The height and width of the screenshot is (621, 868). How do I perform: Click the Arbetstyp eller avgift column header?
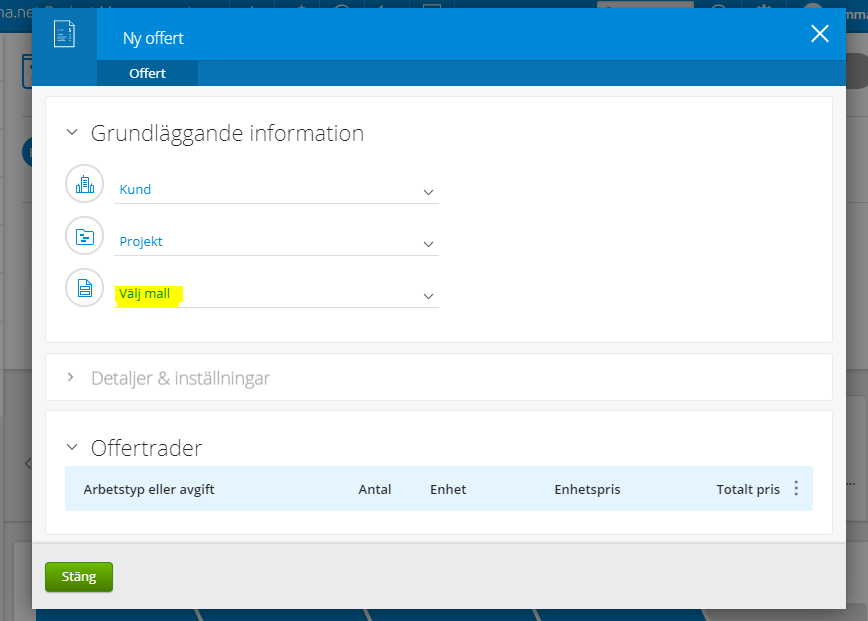click(x=149, y=489)
